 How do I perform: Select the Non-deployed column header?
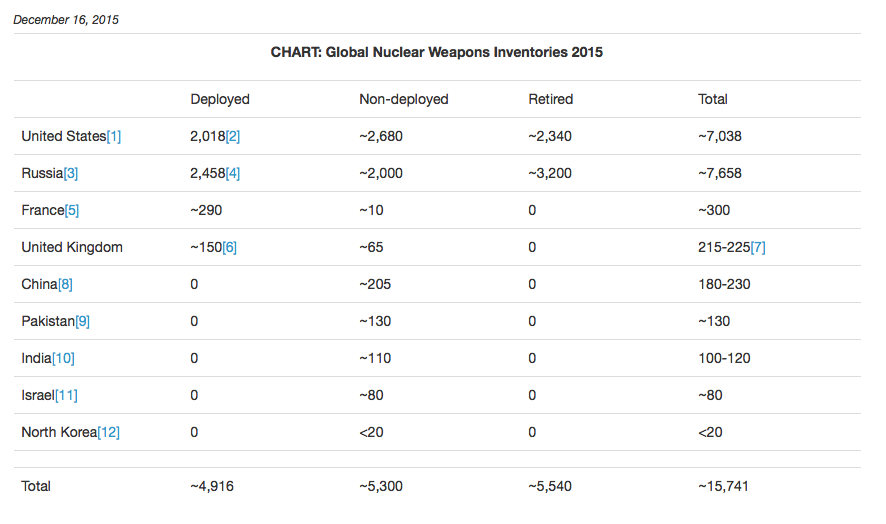[x=404, y=99]
